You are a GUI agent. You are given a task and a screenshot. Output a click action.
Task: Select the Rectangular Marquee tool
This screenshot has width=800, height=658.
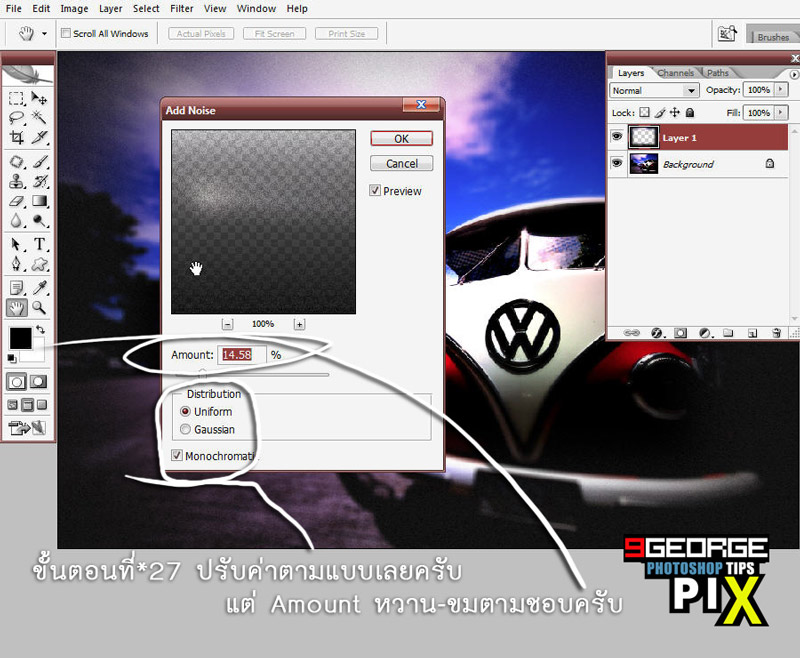16,97
